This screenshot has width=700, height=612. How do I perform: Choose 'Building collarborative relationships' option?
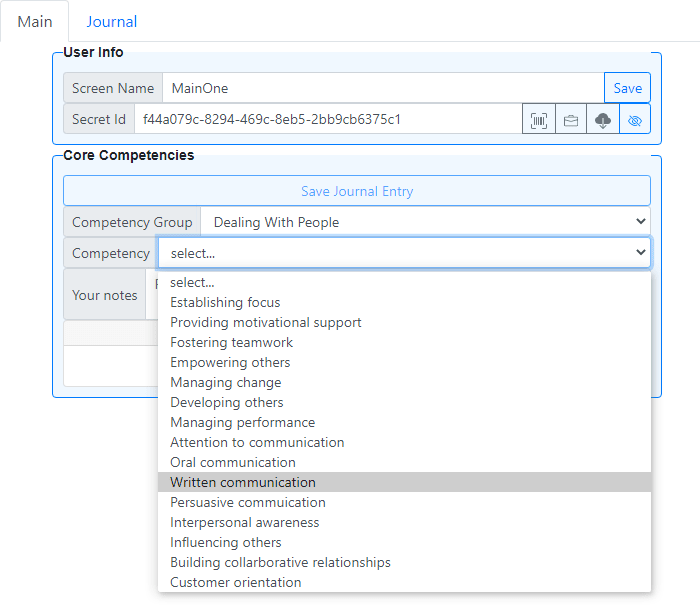pos(404,562)
